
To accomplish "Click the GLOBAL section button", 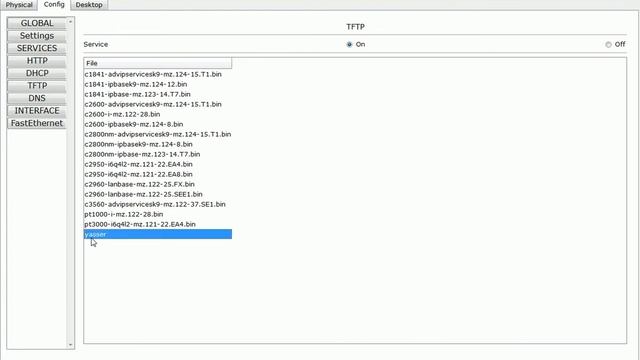I will [x=37, y=23].
